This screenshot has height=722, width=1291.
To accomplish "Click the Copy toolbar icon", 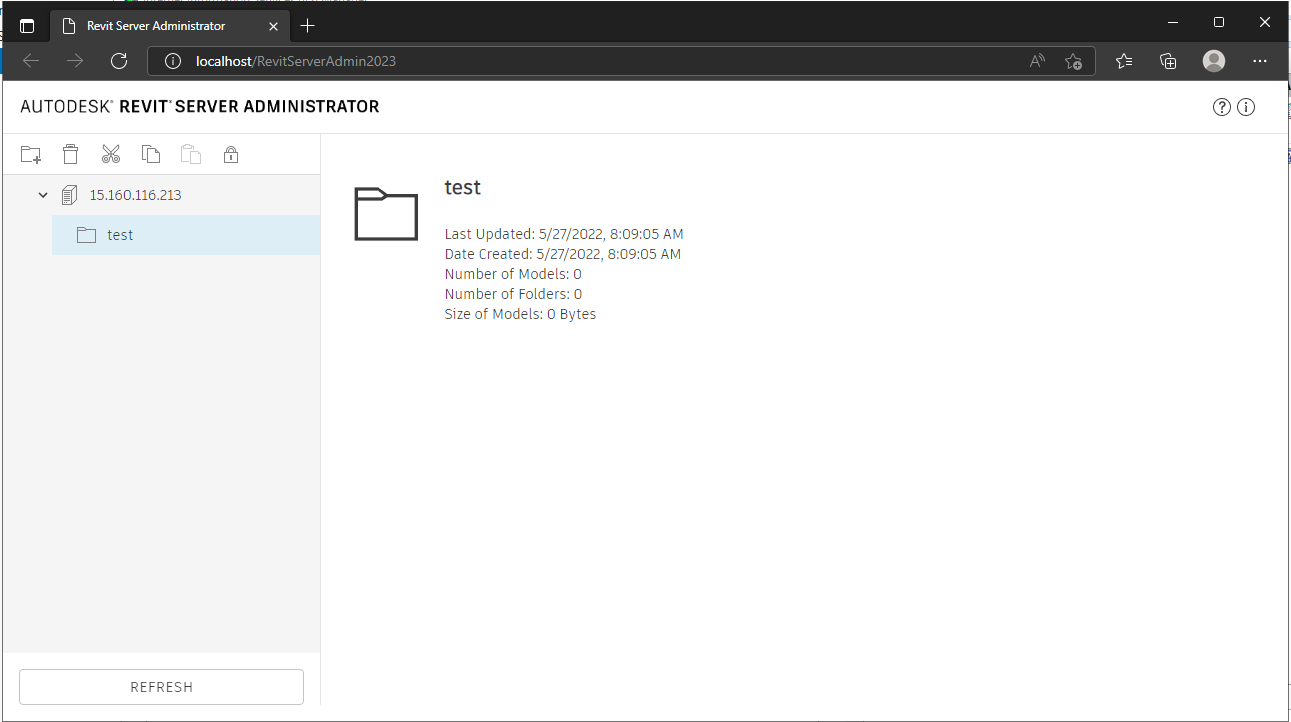I will [151, 154].
